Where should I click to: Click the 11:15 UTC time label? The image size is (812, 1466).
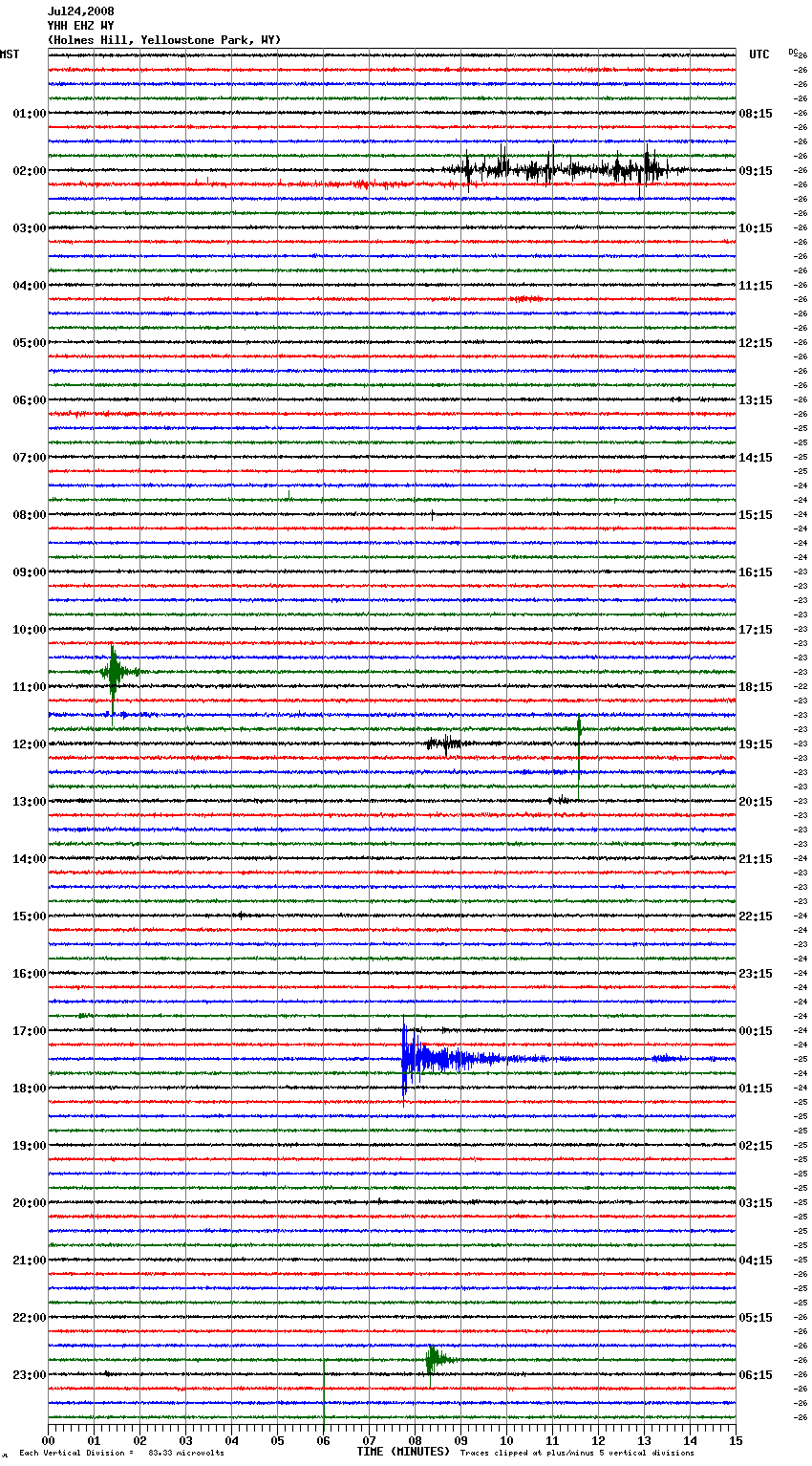click(756, 286)
